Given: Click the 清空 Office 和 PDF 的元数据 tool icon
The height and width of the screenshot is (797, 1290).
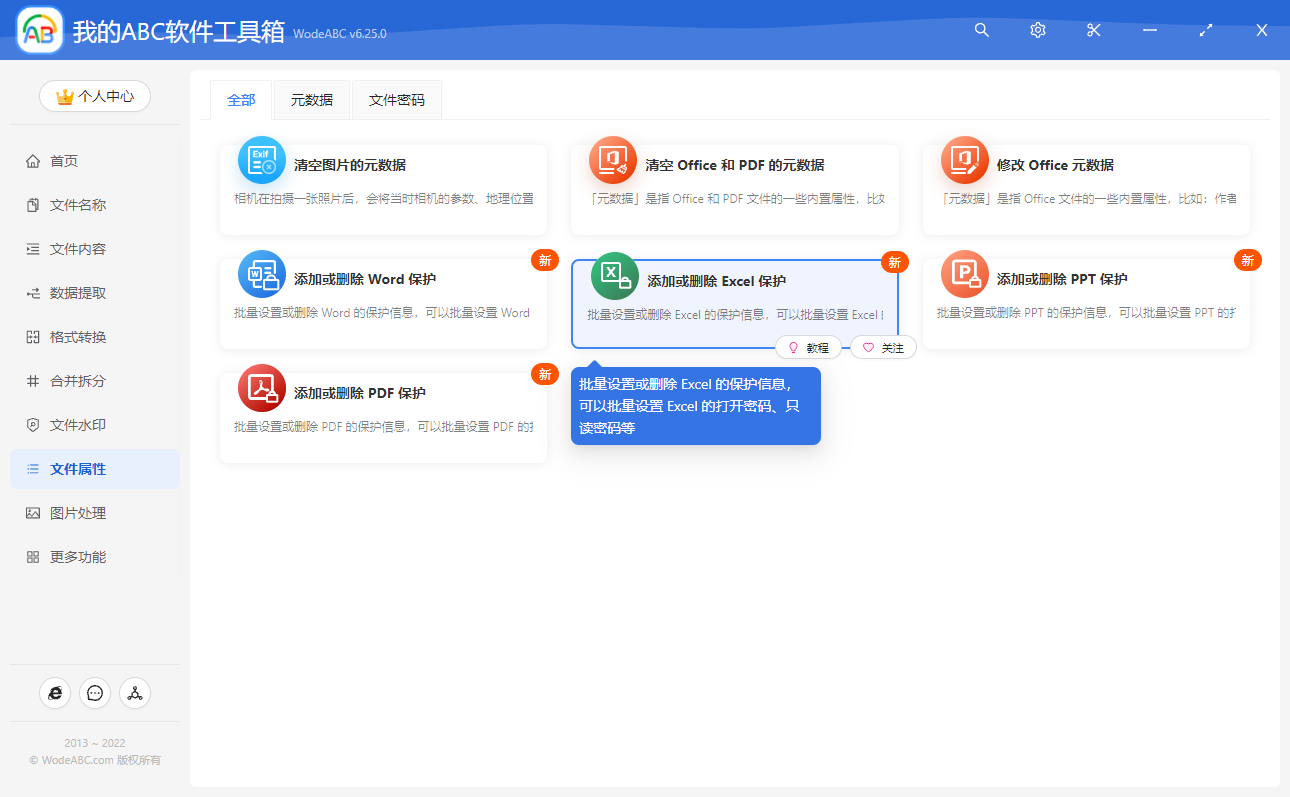Looking at the screenshot, I should click(x=613, y=159).
